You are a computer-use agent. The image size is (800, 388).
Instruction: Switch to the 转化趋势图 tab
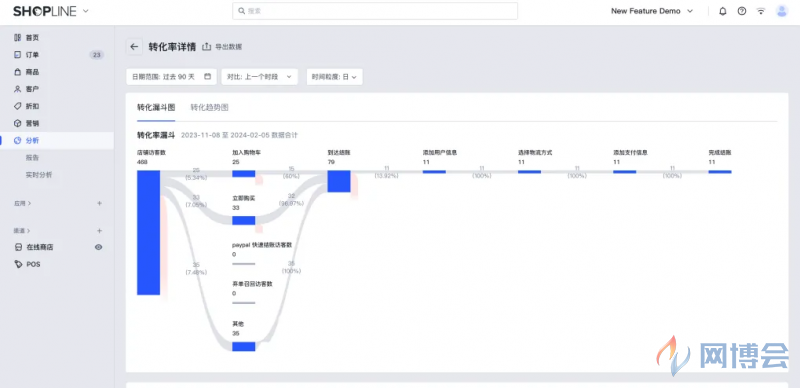(210, 108)
